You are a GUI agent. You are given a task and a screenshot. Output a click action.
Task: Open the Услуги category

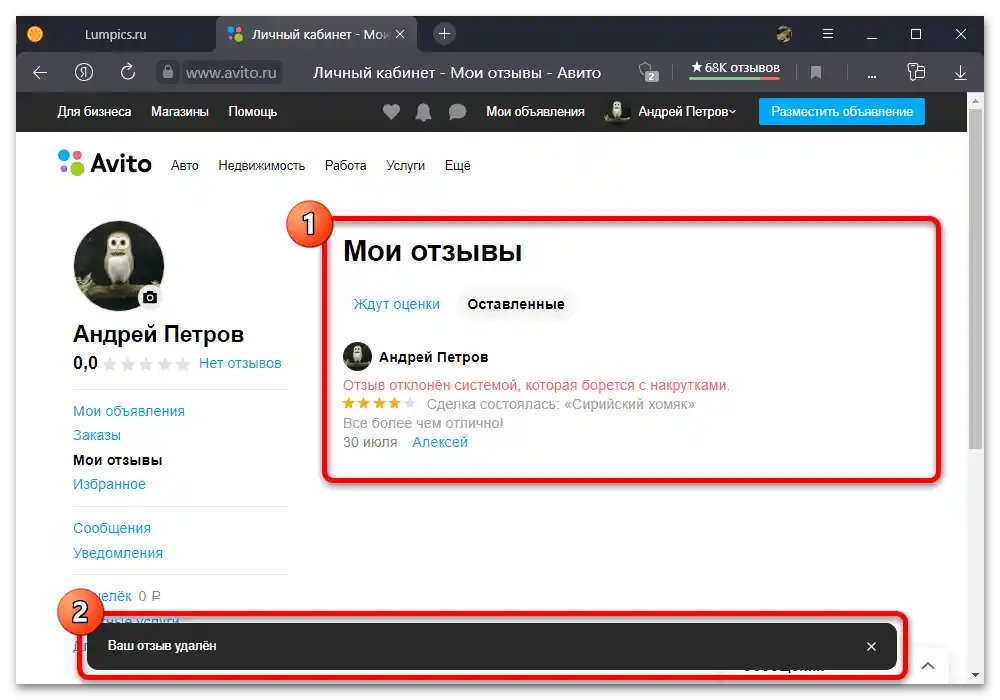(405, 166)
